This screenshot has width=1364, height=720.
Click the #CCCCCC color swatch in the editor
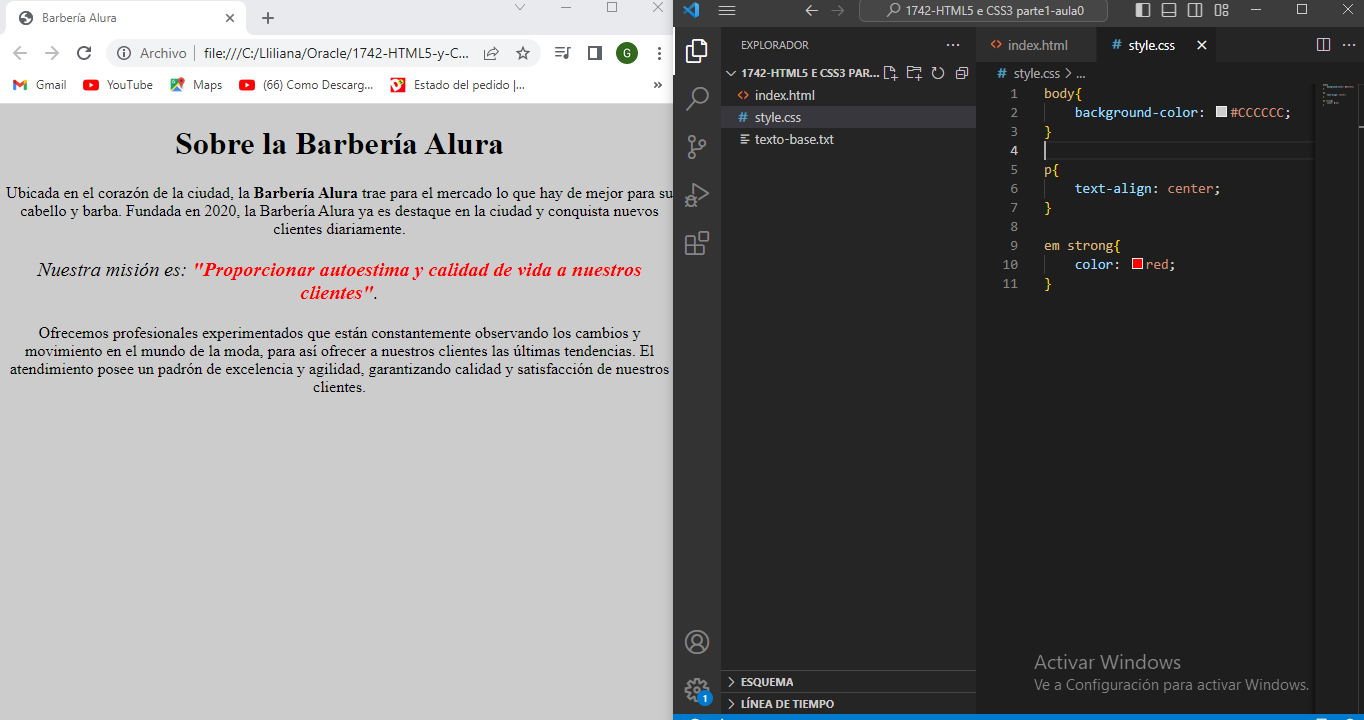[1221, 112]
